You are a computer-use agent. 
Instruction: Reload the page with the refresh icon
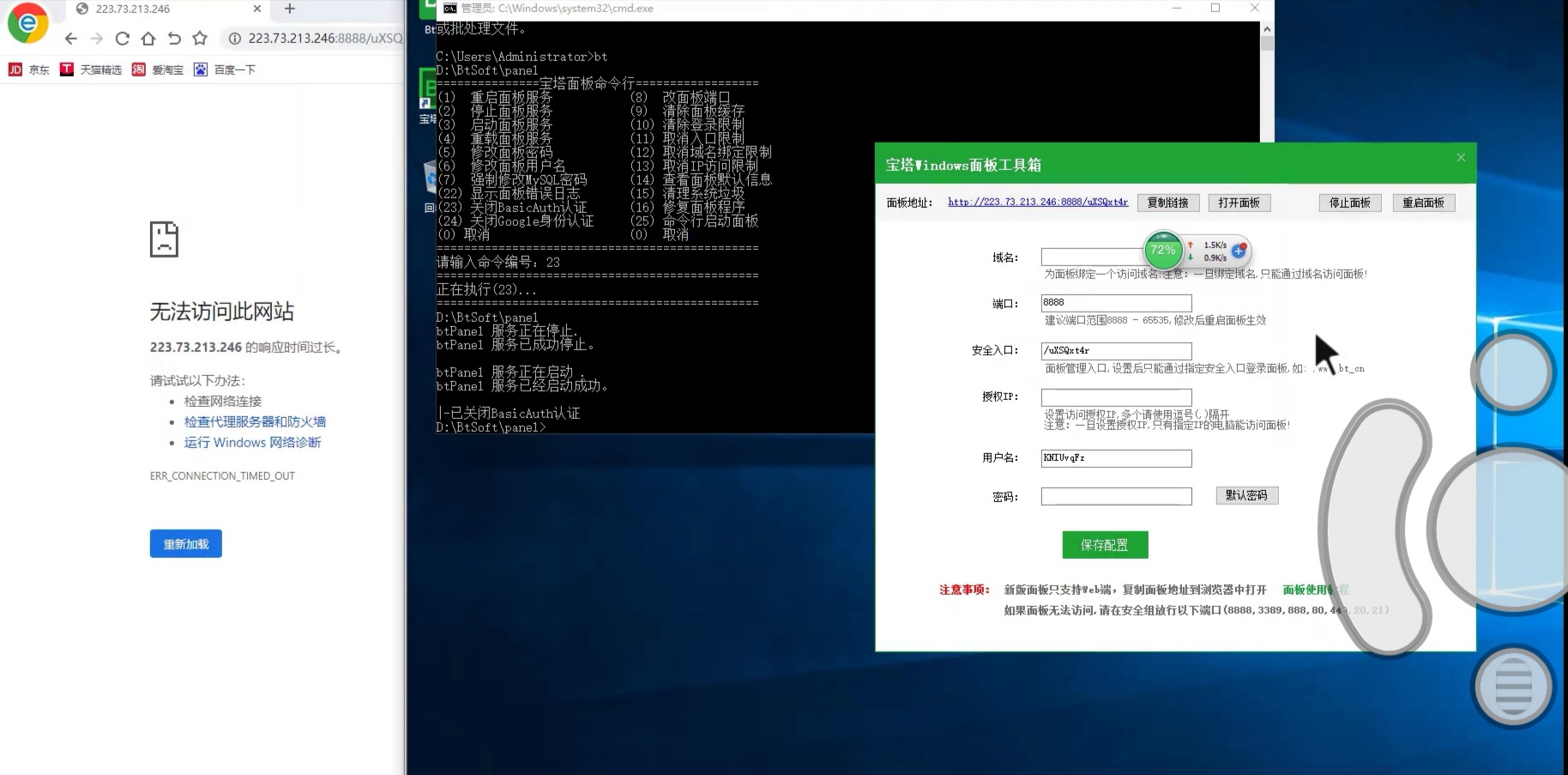click(123, 39)
